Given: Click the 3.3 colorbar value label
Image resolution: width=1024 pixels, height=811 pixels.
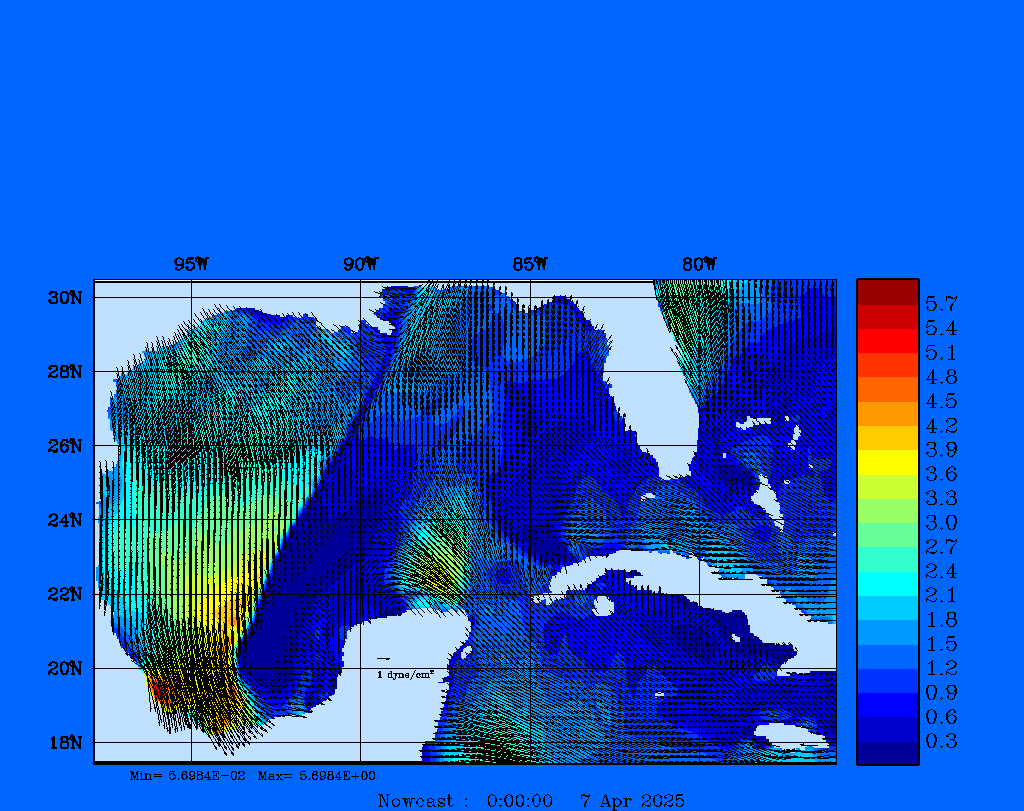Looking at the screenshot, I should (x=941, y=498).
